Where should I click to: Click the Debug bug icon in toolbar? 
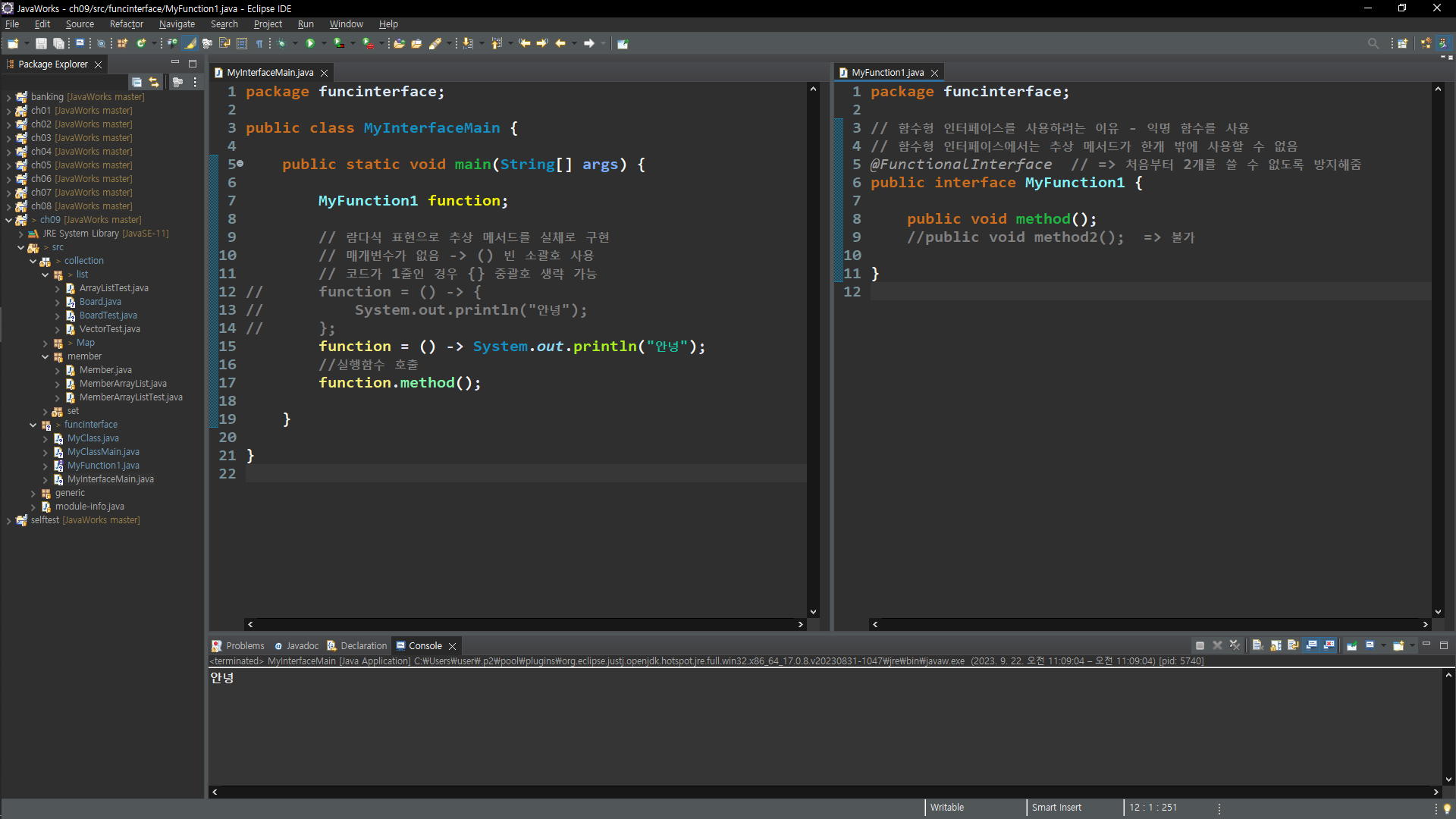coord(282,44)
